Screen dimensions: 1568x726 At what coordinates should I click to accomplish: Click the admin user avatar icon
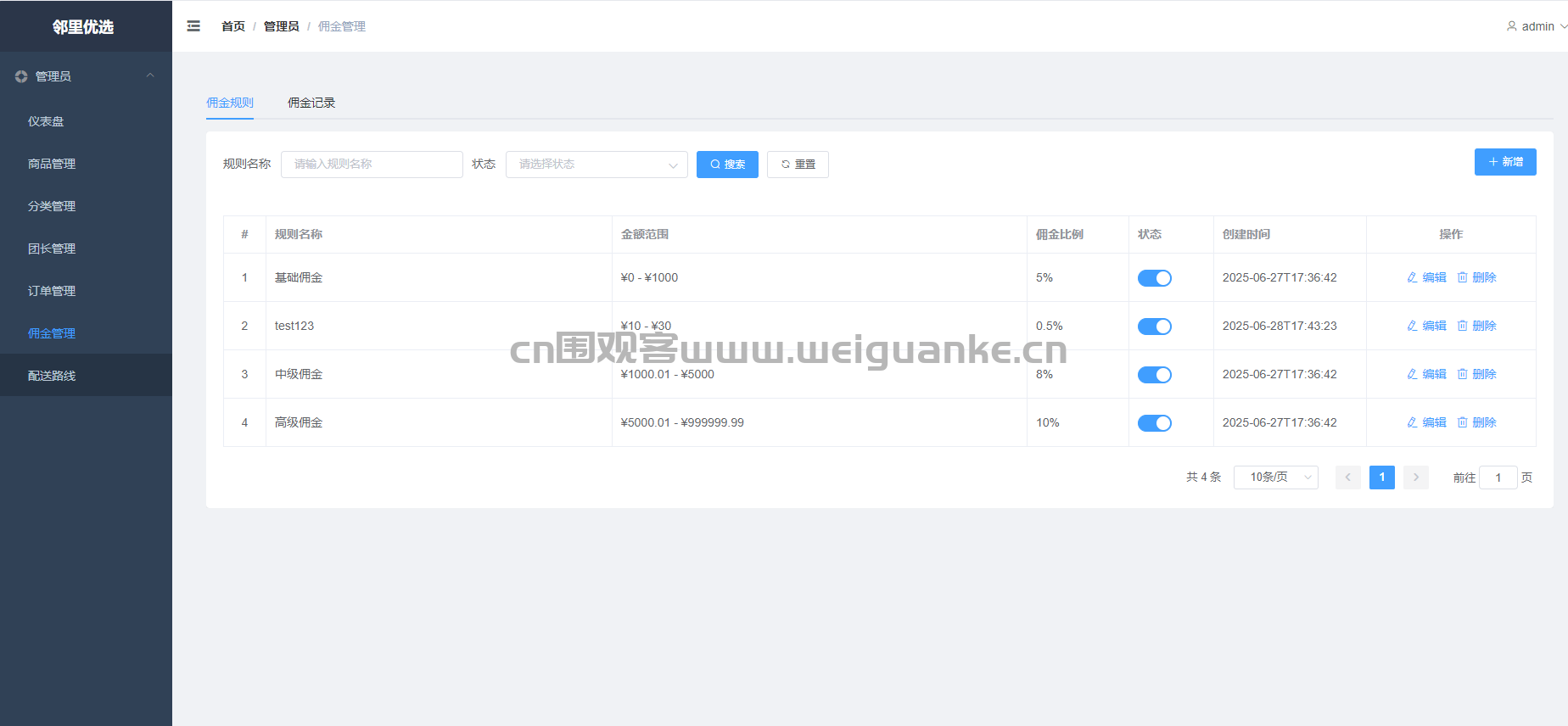[1511, 26]
